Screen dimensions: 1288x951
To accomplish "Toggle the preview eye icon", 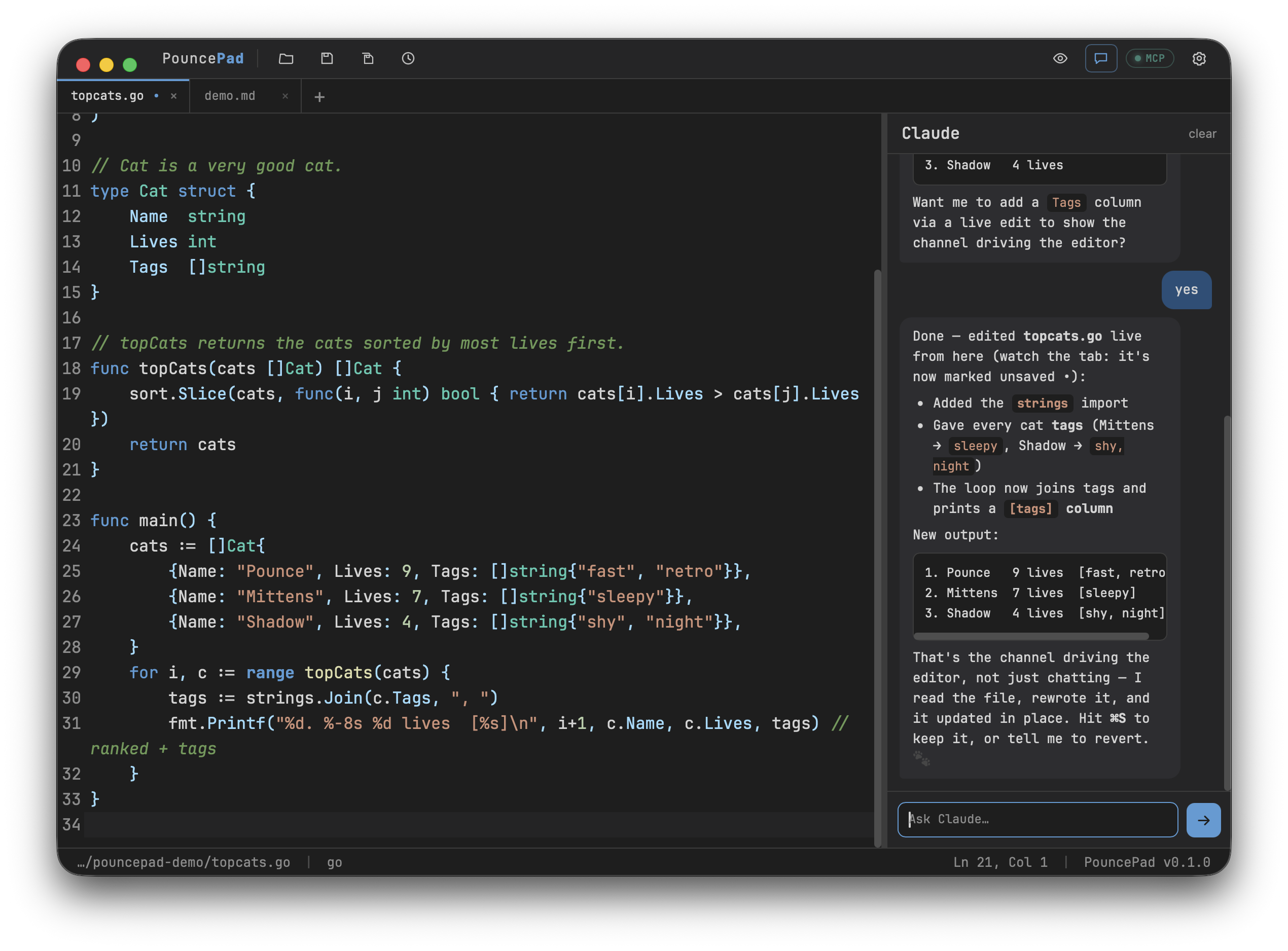I will click(1060, 58).
